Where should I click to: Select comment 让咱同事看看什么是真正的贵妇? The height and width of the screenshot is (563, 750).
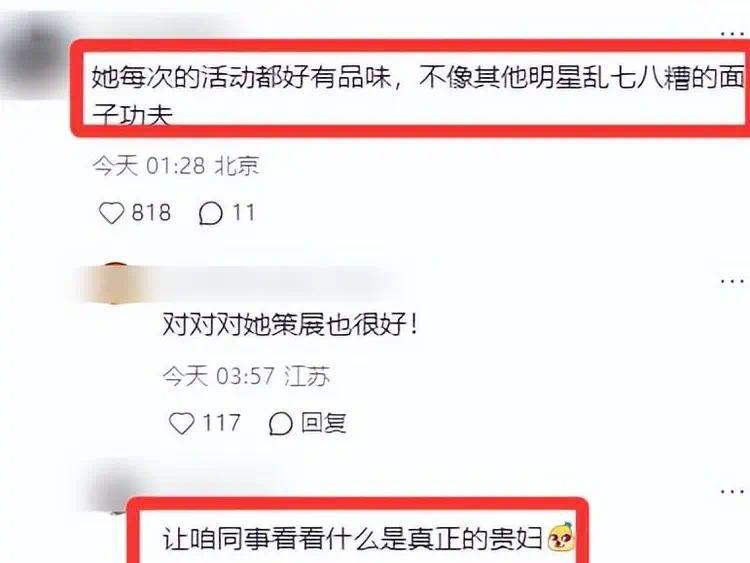pos(353,539)
